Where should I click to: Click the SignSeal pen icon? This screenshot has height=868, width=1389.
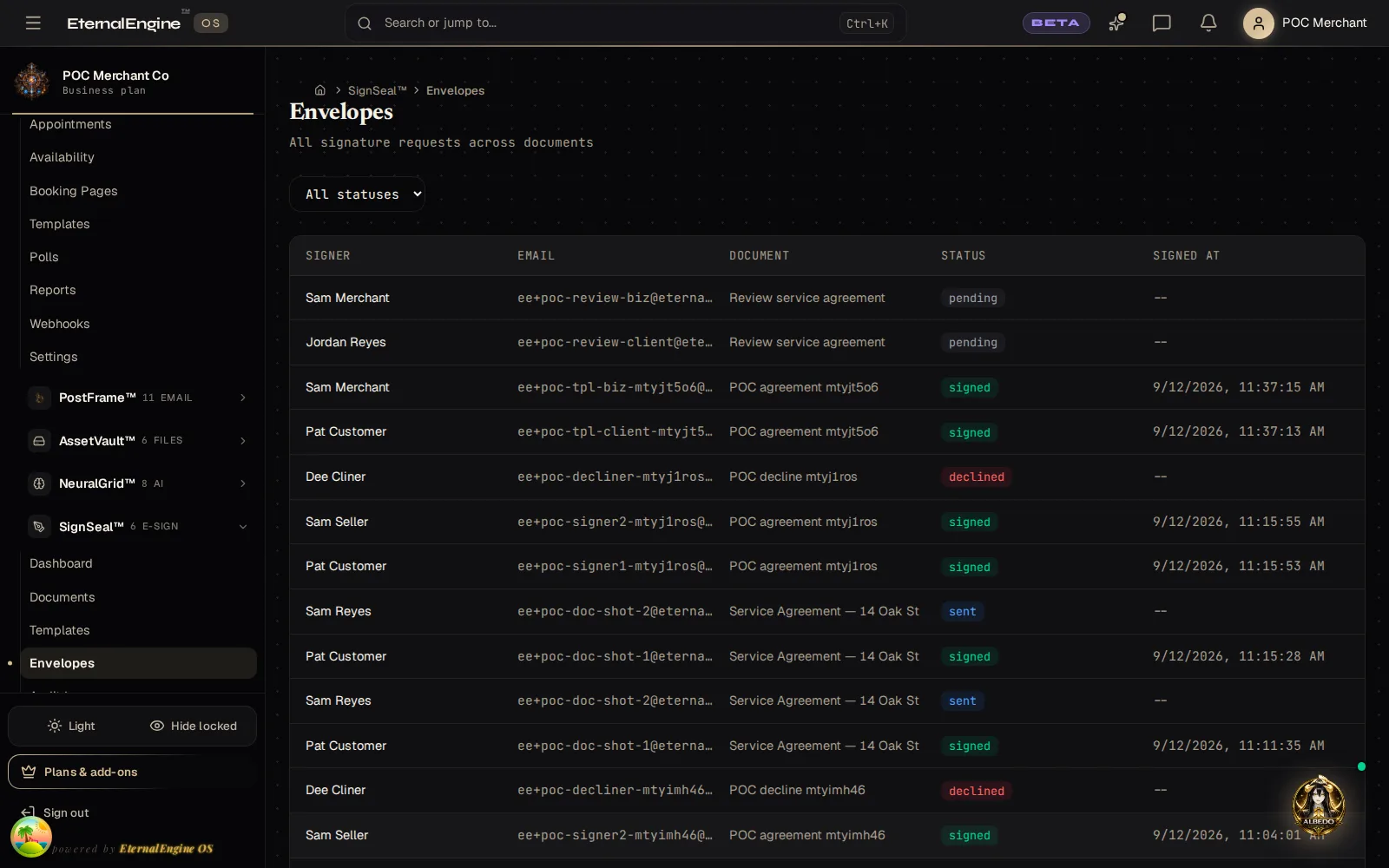pyautogui.click(x=39, y=527)
